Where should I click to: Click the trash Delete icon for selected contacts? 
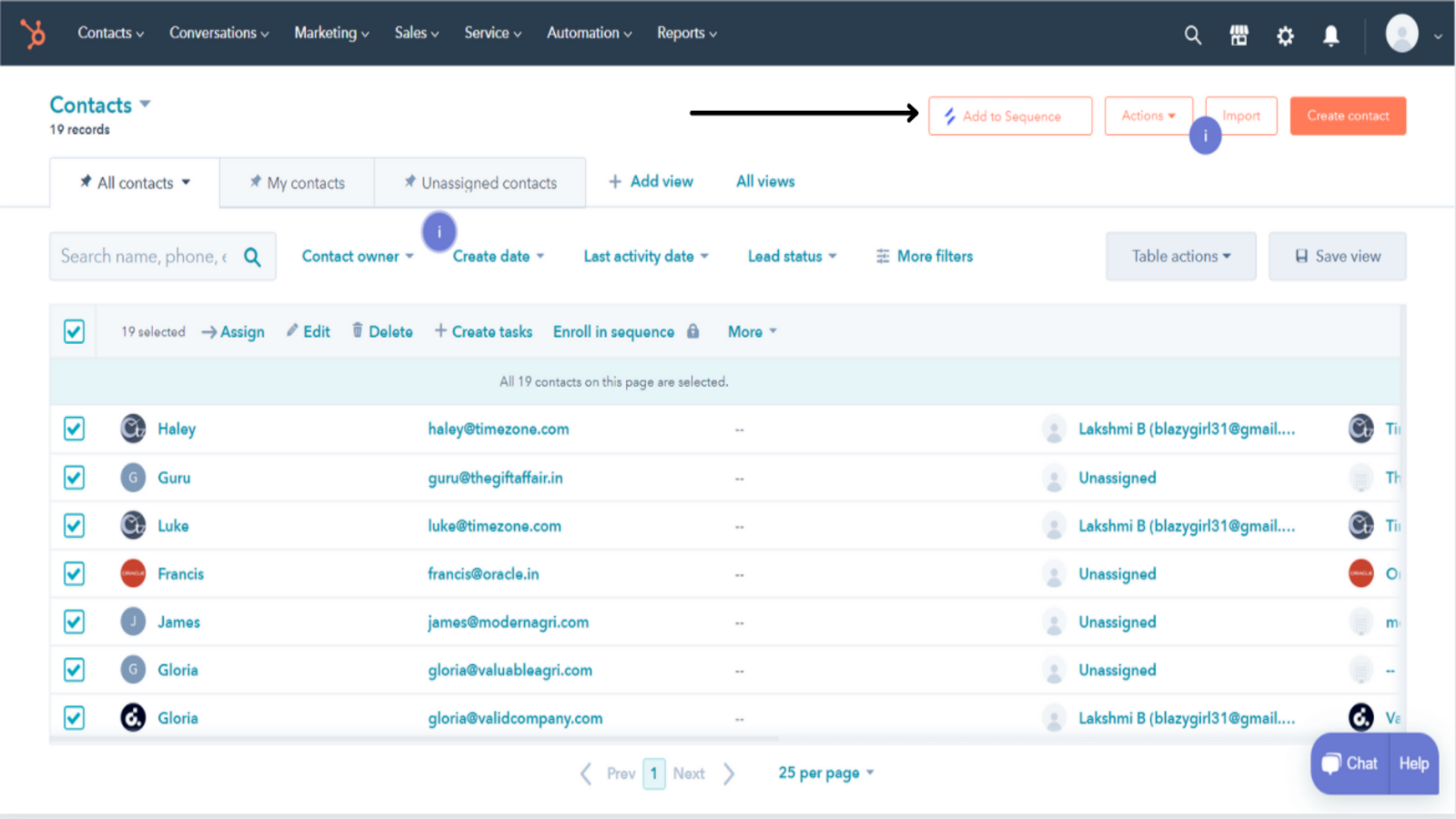pos(358,330)
